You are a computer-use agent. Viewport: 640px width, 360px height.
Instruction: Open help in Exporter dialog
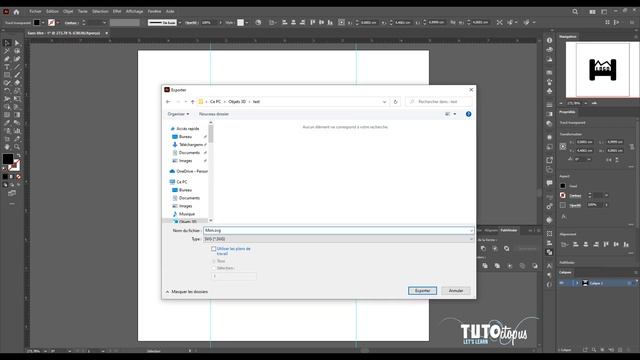(x=469, y=114)
